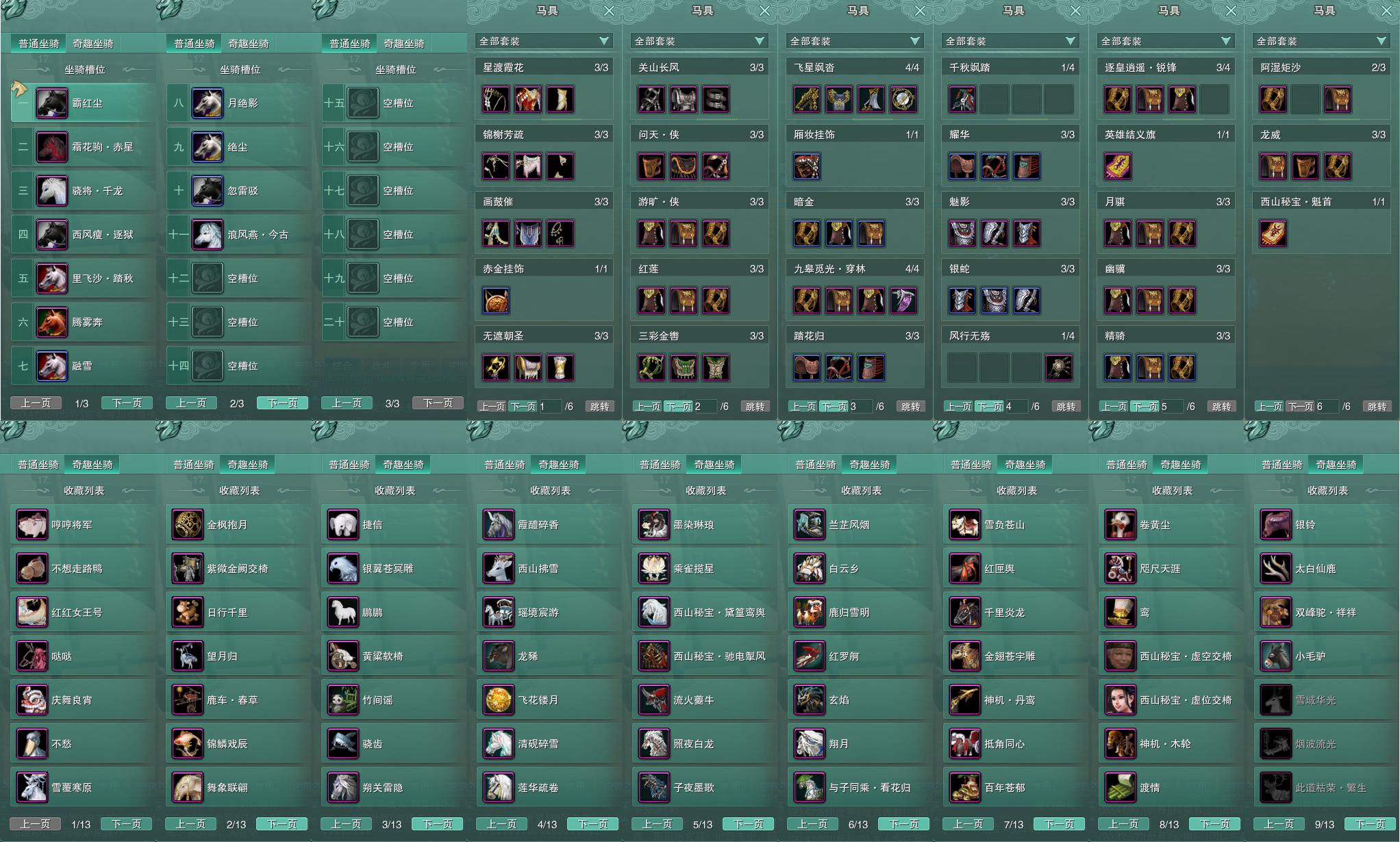Click 上一页 beside page 3/3
1400x842 pixels.
[347, 403]
